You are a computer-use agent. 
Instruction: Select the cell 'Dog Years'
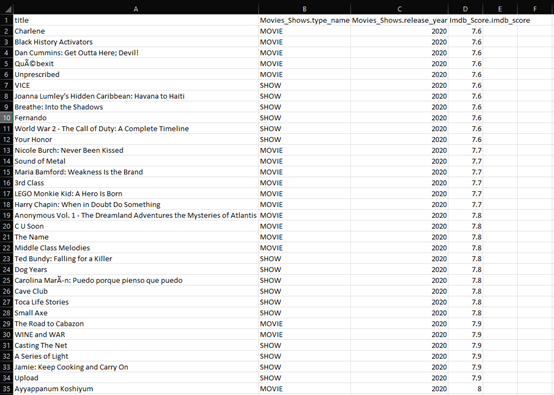coord(136,270)
